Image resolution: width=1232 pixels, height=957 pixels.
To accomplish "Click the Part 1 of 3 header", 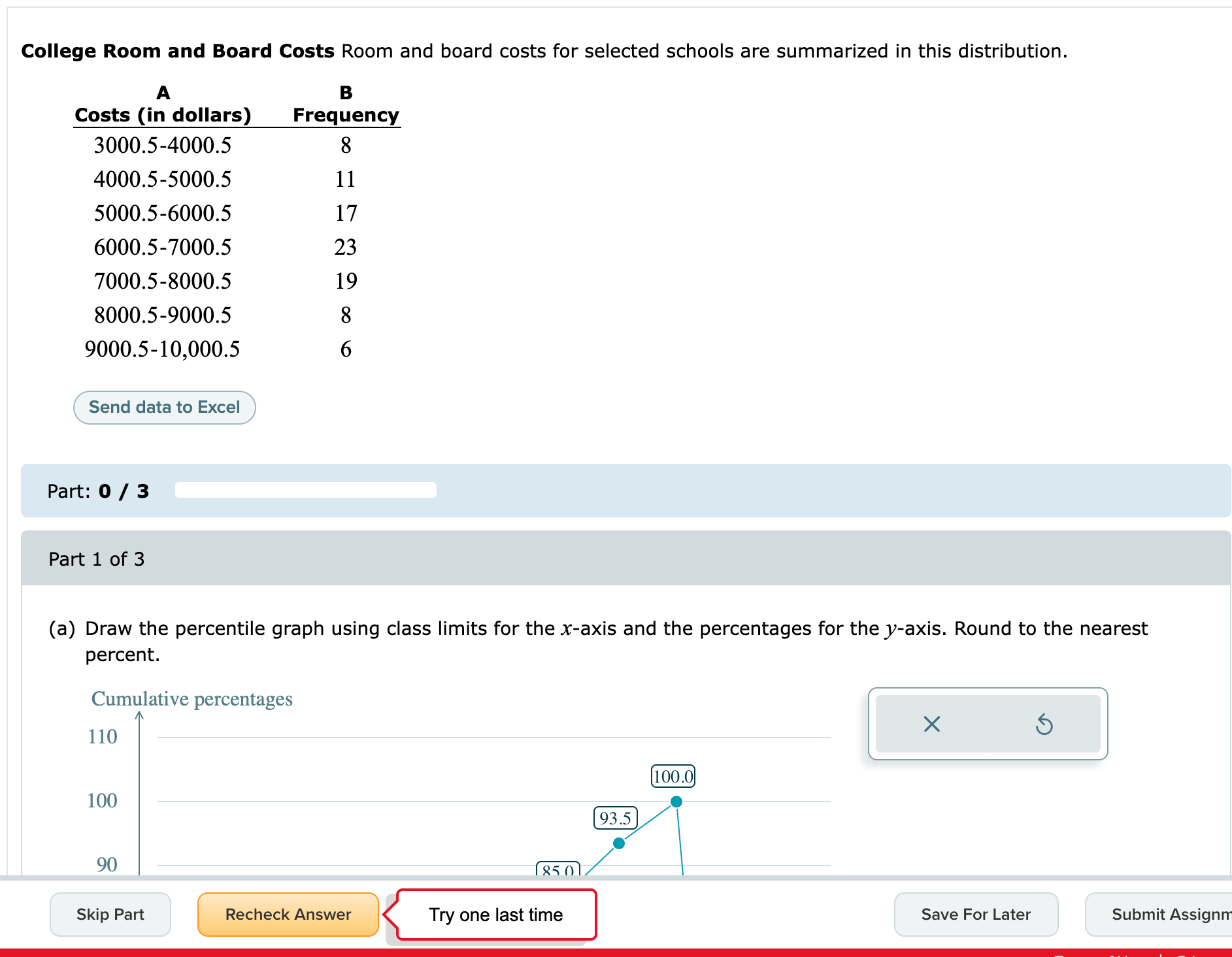I will tap(626, 559).
